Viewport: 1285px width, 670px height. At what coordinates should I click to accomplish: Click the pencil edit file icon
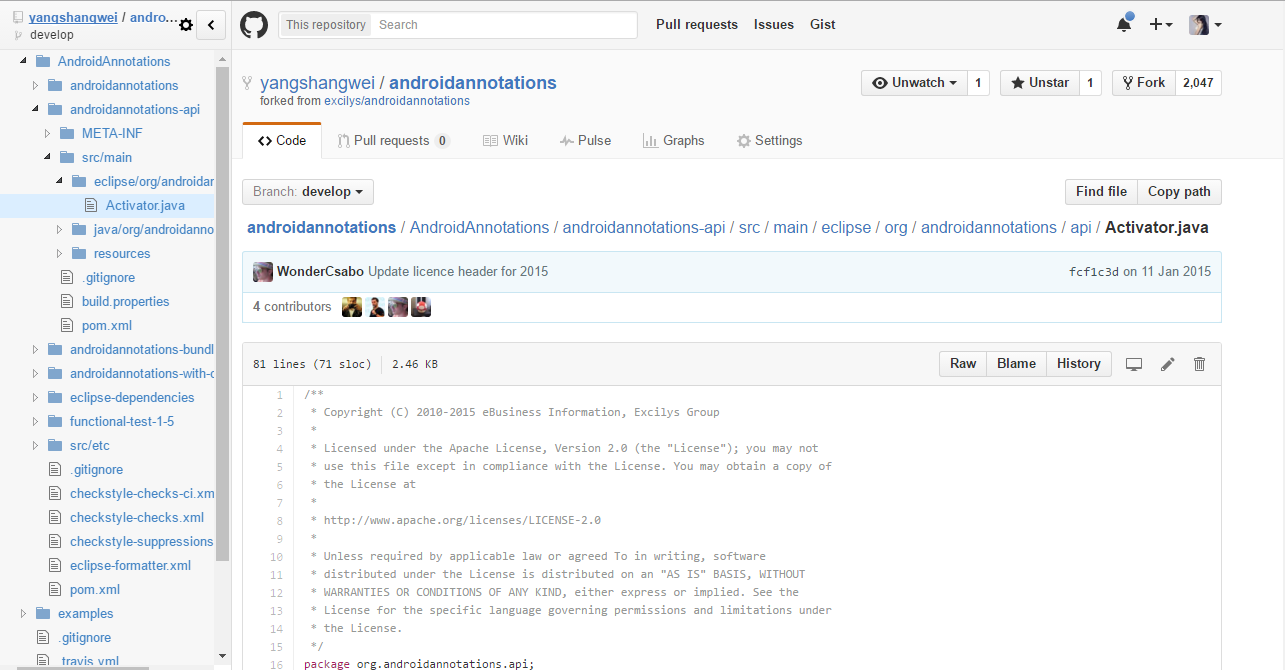click(1167, 364)
